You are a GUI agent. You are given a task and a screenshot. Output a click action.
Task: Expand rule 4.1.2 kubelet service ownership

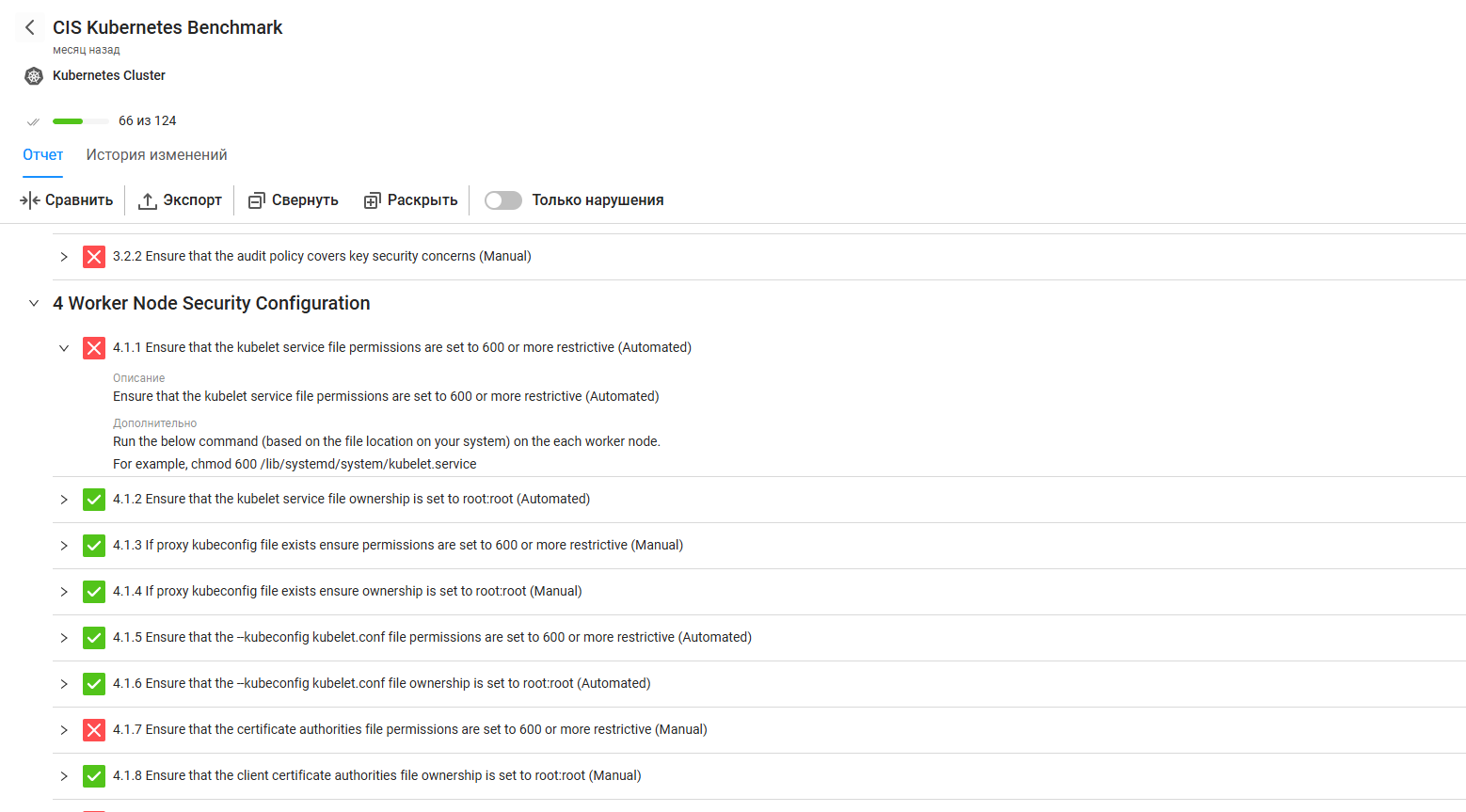click(x=64, y=500)
